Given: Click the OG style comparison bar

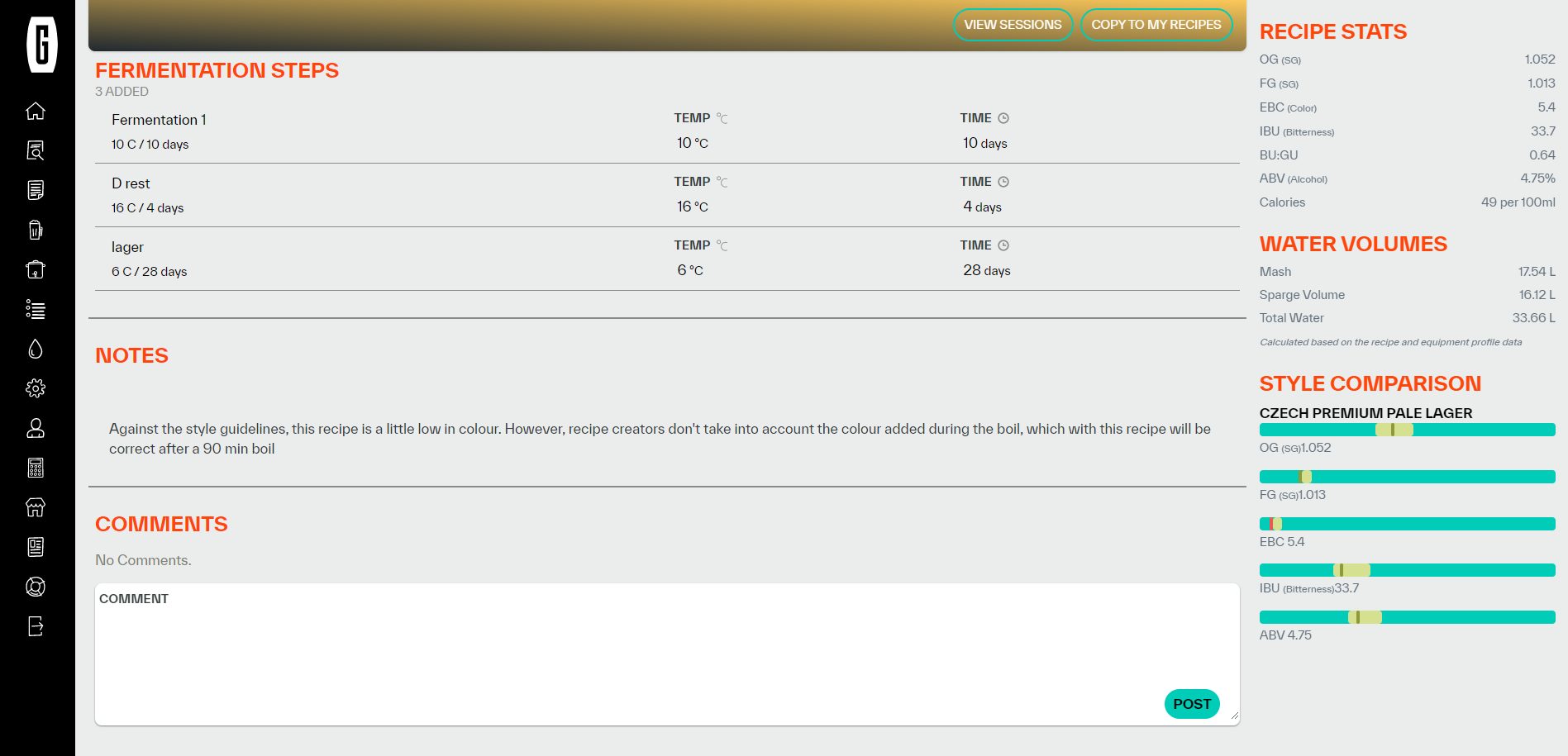Looking at the screenshot, I should click(x=1407, y=430).
